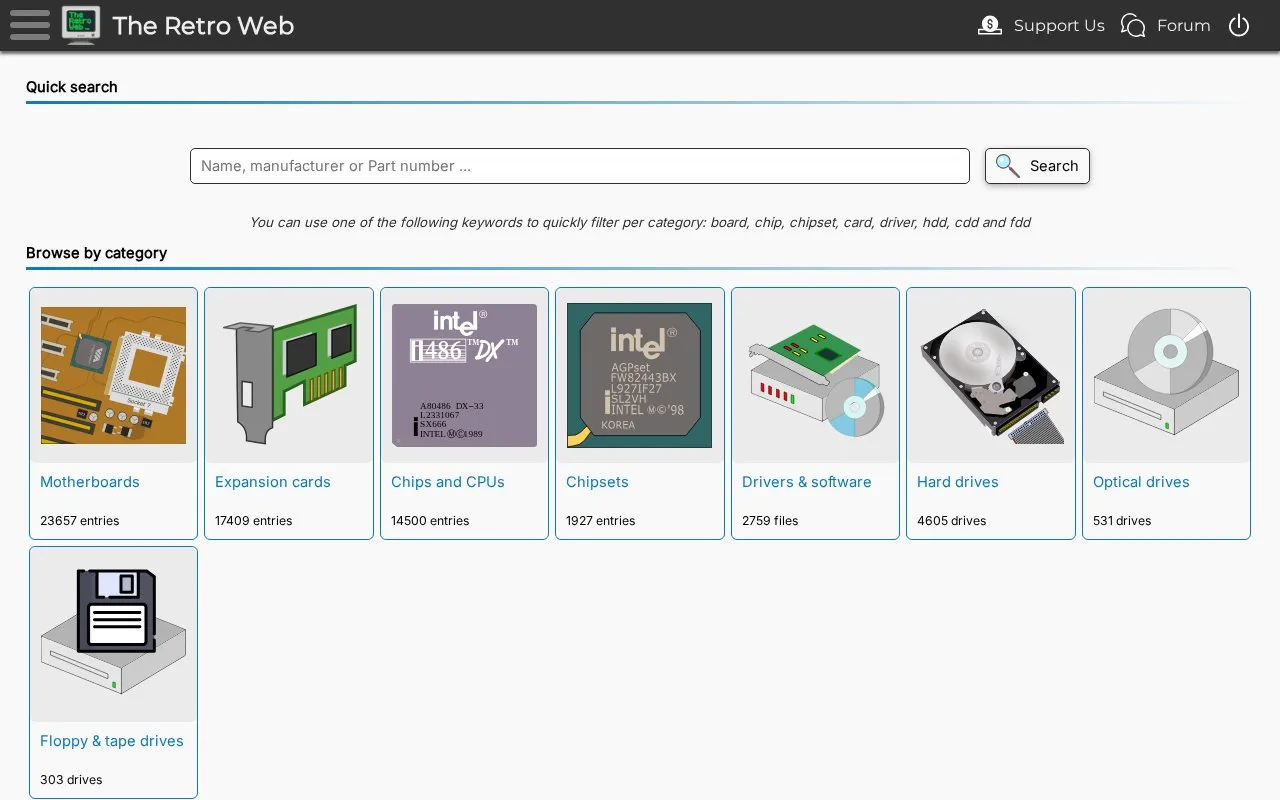Browse the Chipsets link
1280x800 pixels.
point(597,482)
